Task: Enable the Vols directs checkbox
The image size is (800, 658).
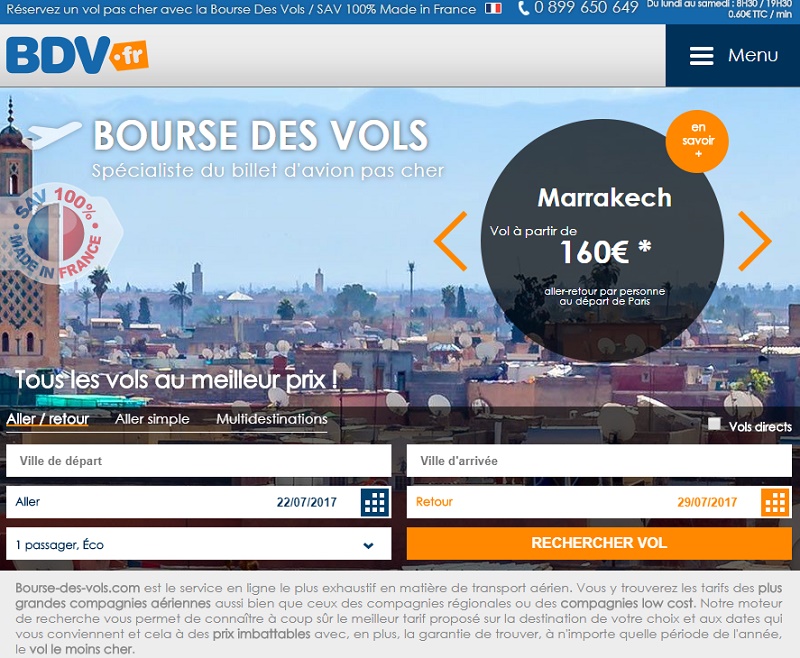Action: click(714, 424)
